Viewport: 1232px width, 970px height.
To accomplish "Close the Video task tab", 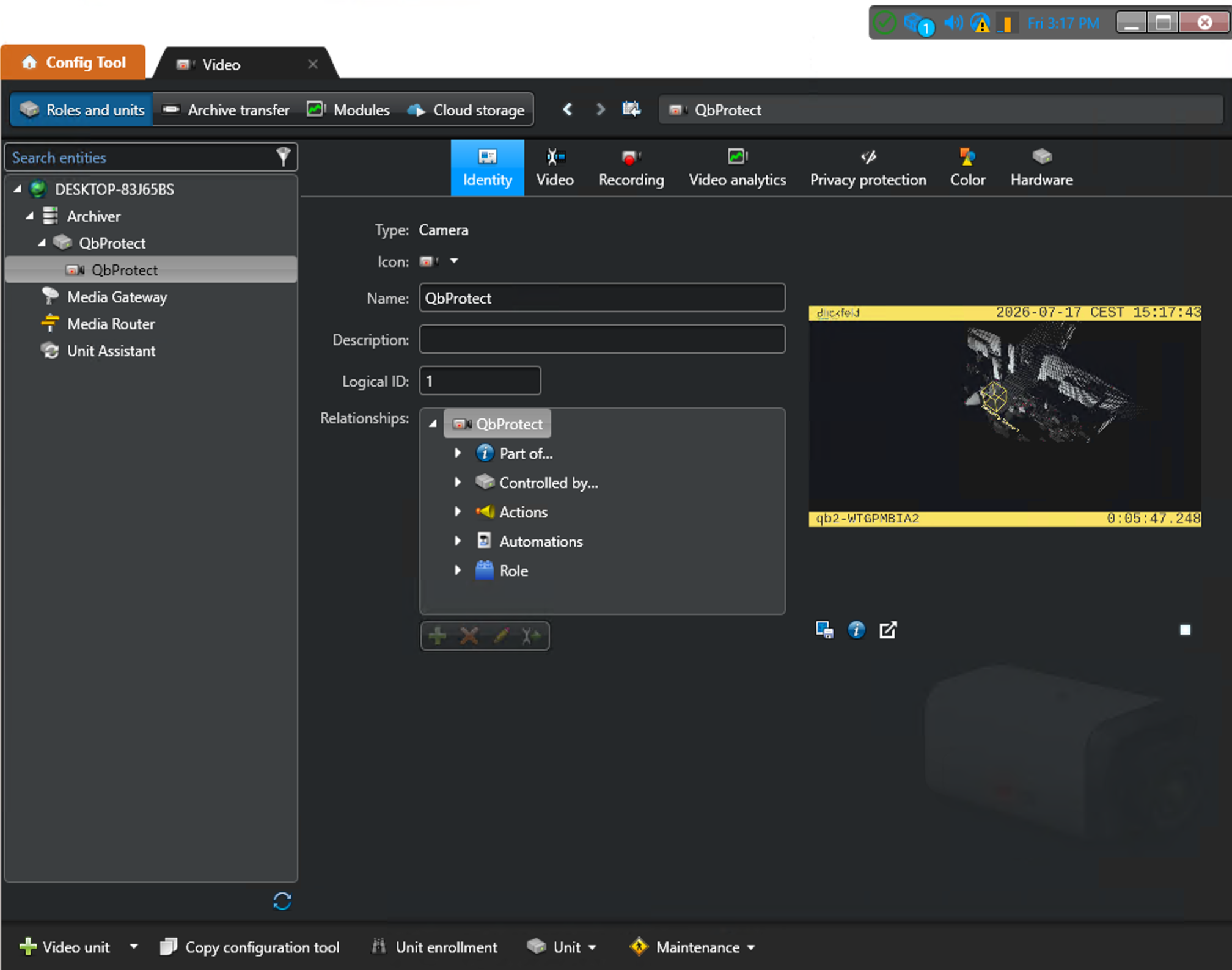I will point(313,64).
